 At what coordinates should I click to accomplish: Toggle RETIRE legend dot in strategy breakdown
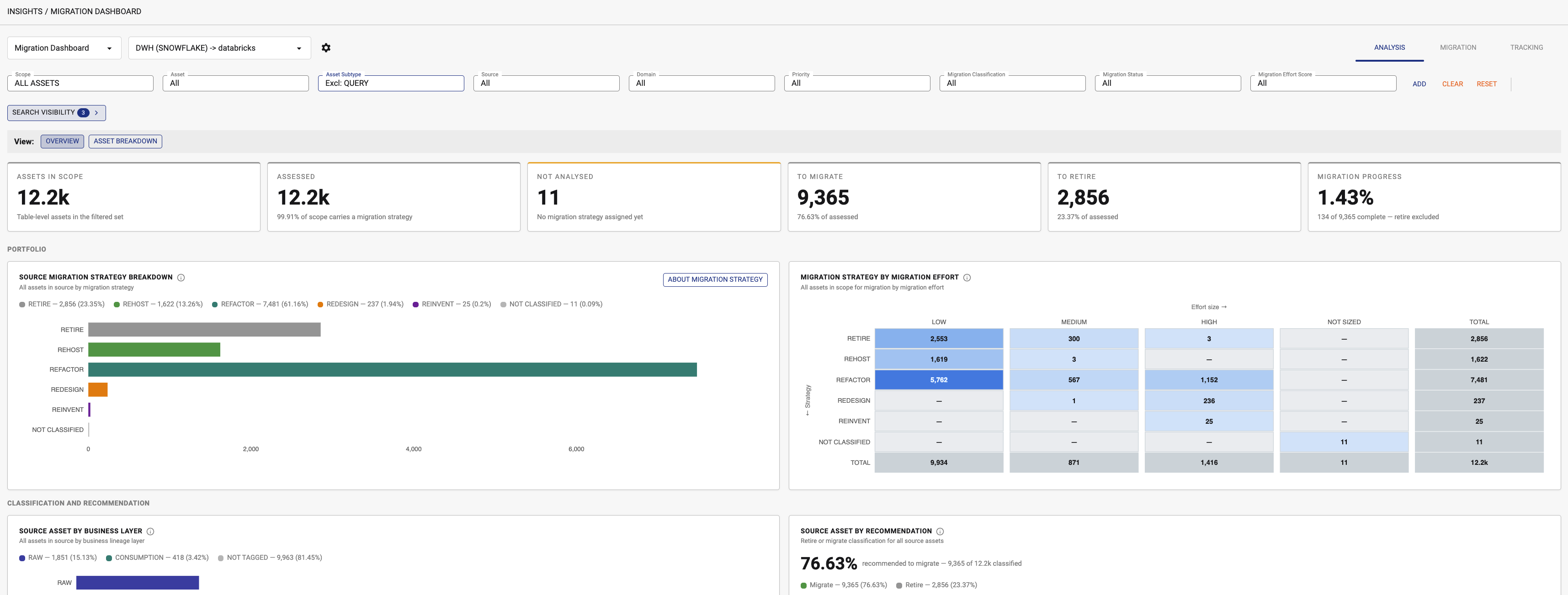[x=22, y=304]
